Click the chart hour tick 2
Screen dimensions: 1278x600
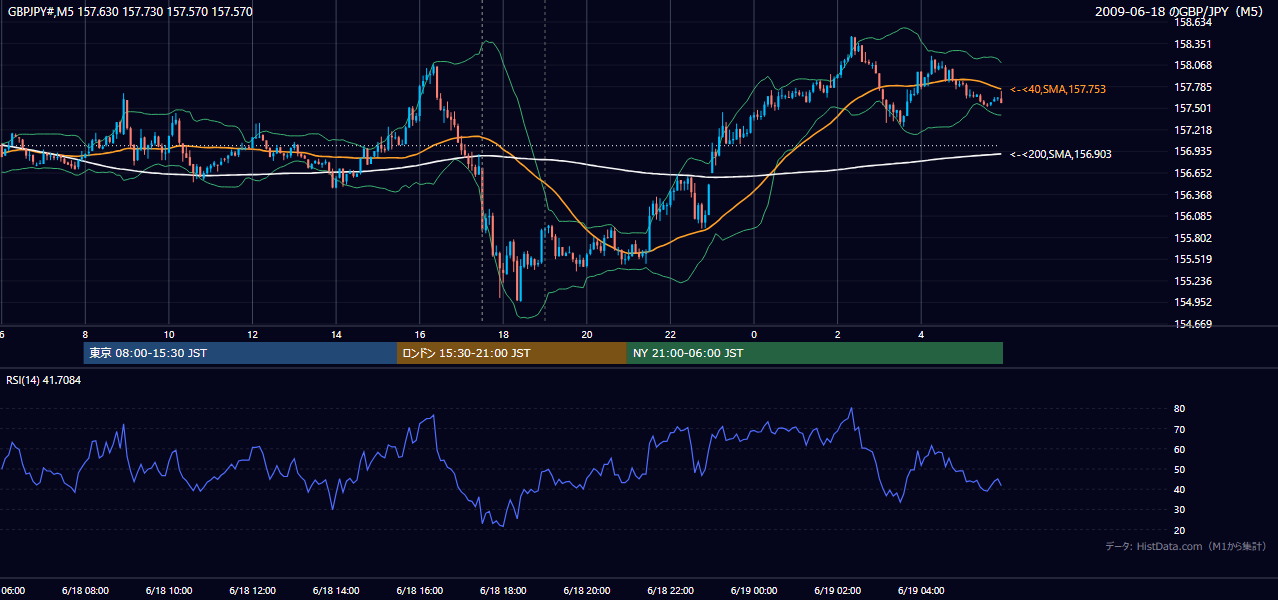pyautogui.click(x=838, y=334)
